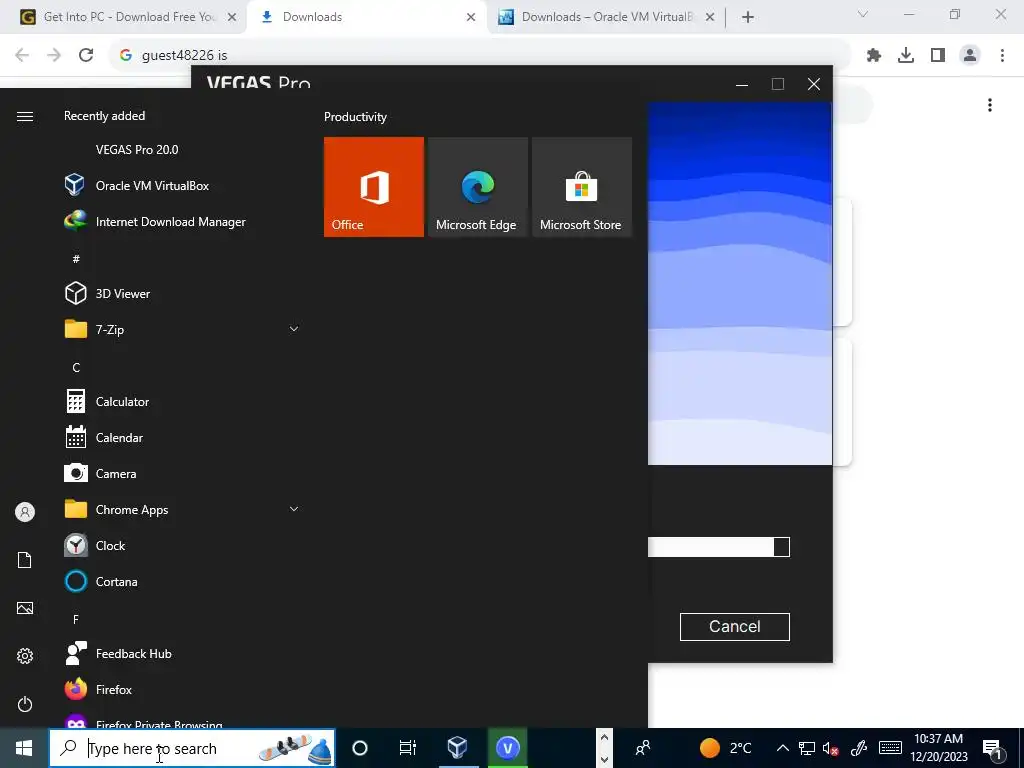Expand the Chrome Apps folder

(182, 509)
